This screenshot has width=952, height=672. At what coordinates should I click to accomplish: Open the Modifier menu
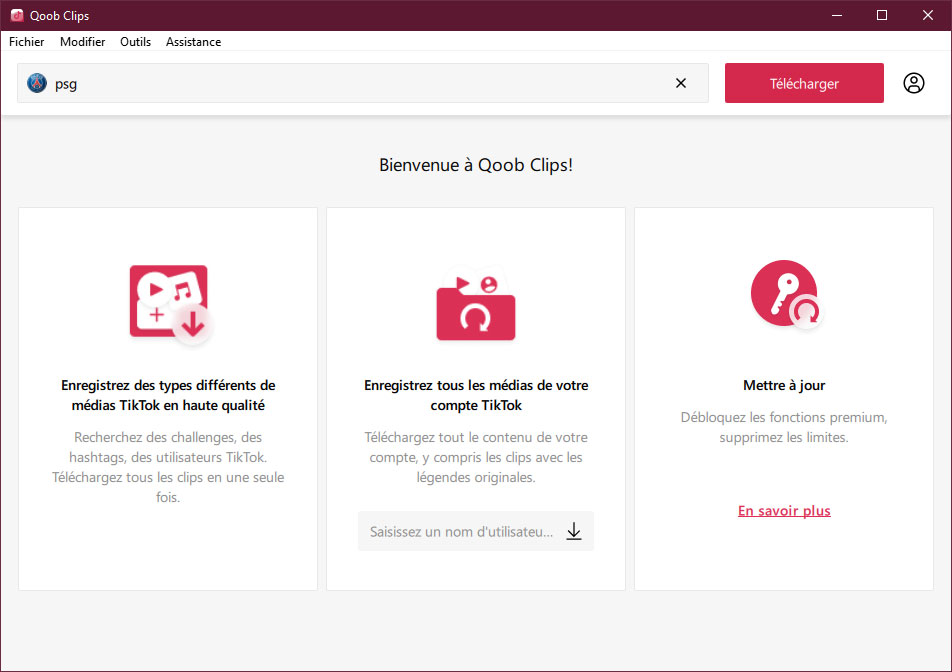[x=83, y=42]
